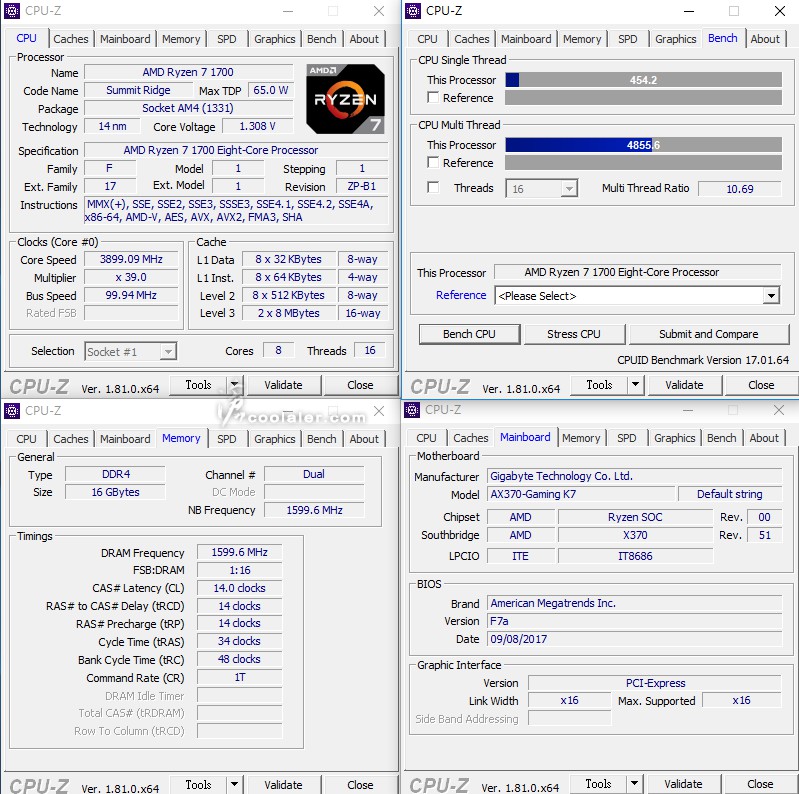Viewport: 799px width, 794px height.
Task: Toggle the Threads checkbox in Bench window
Action: coord(433,188)
